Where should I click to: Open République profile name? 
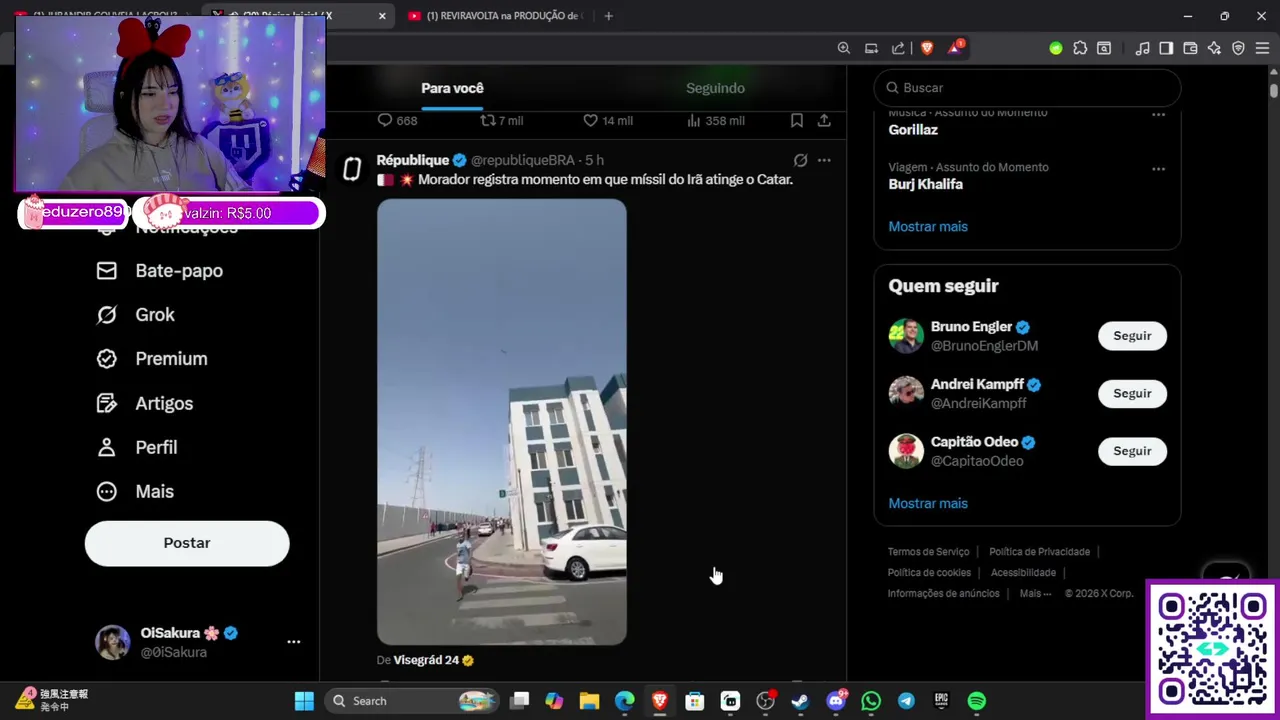tap(412, 160)
